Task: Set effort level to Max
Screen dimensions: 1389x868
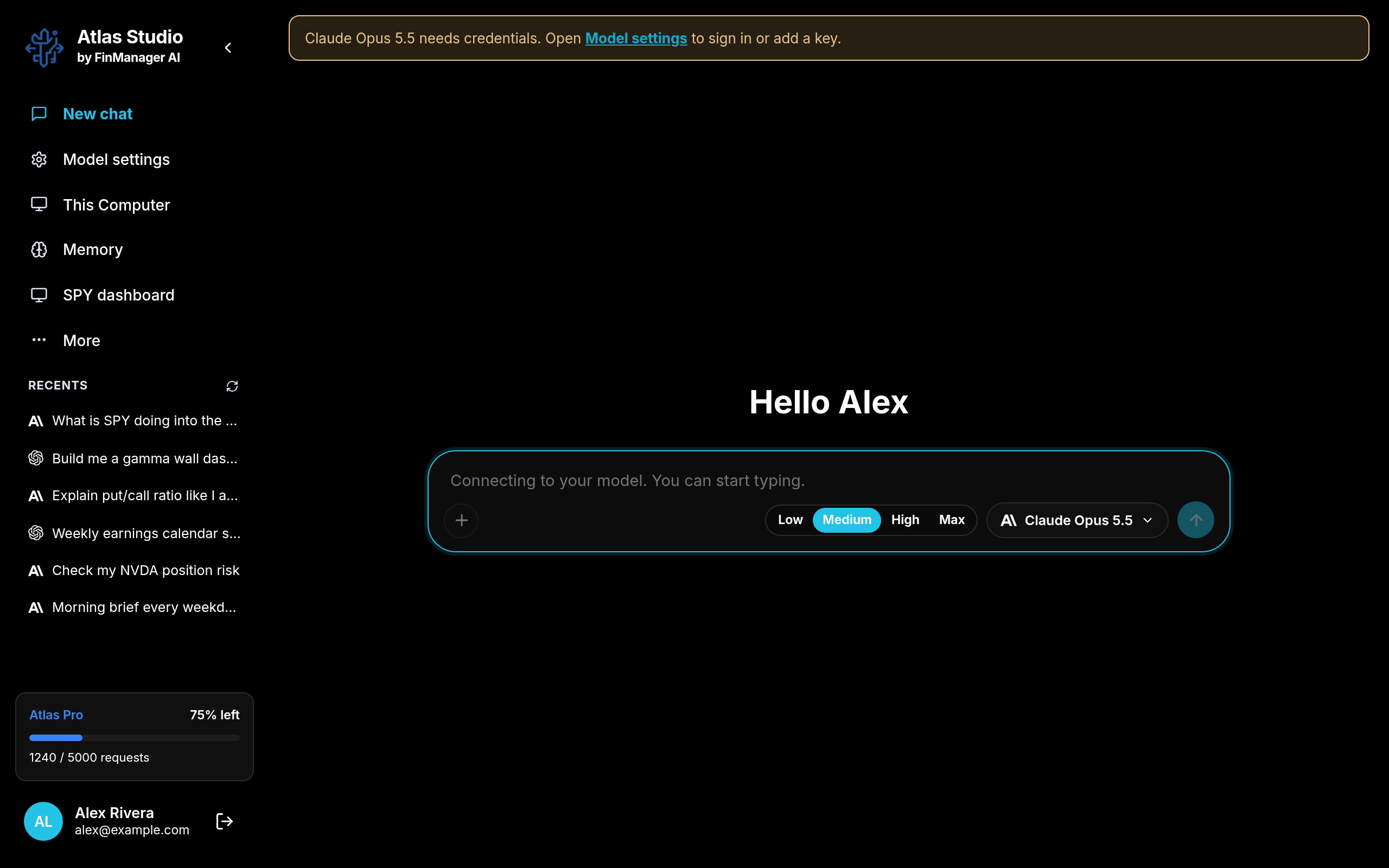Action: (x=952, y=520)
